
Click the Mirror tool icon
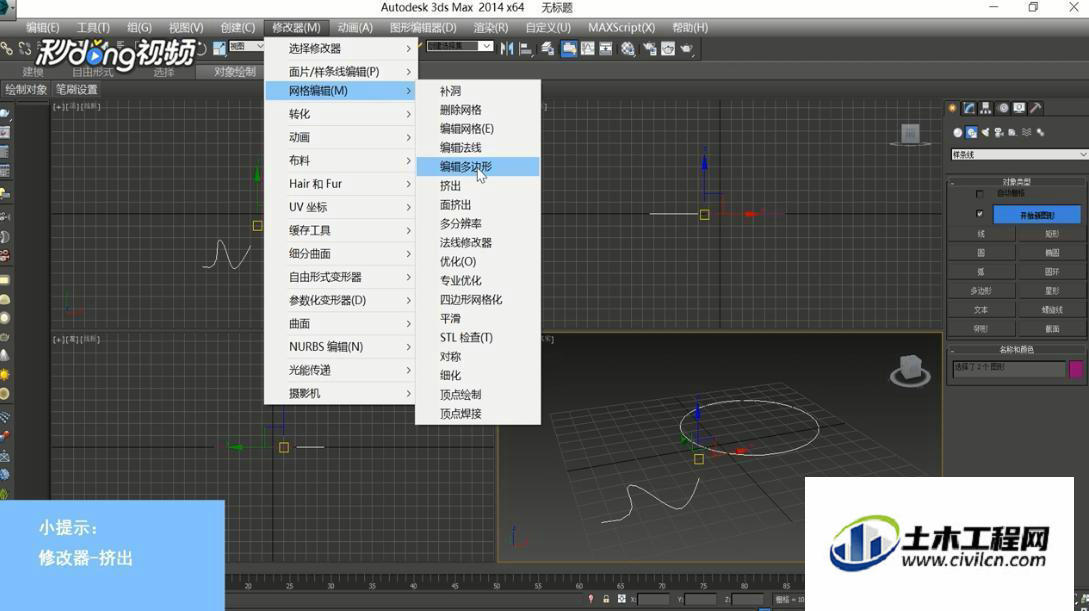coord(507,49)
